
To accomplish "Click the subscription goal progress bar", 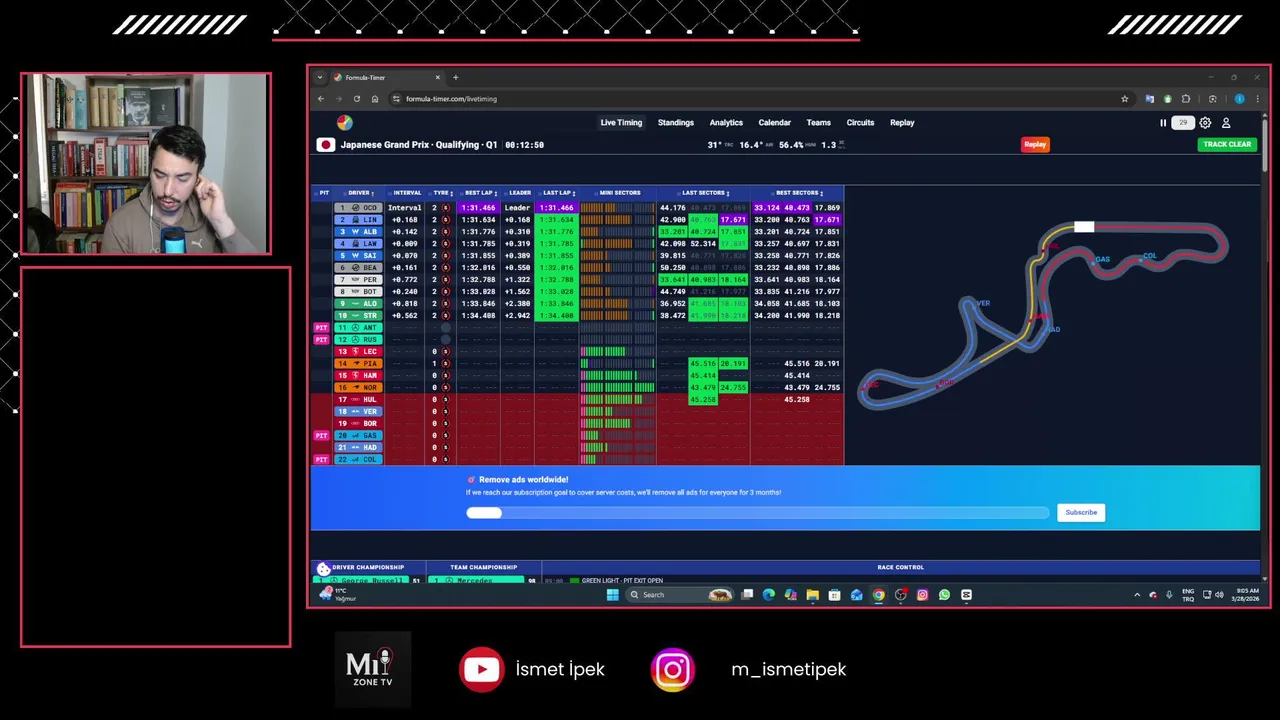I will pos(757,513).
